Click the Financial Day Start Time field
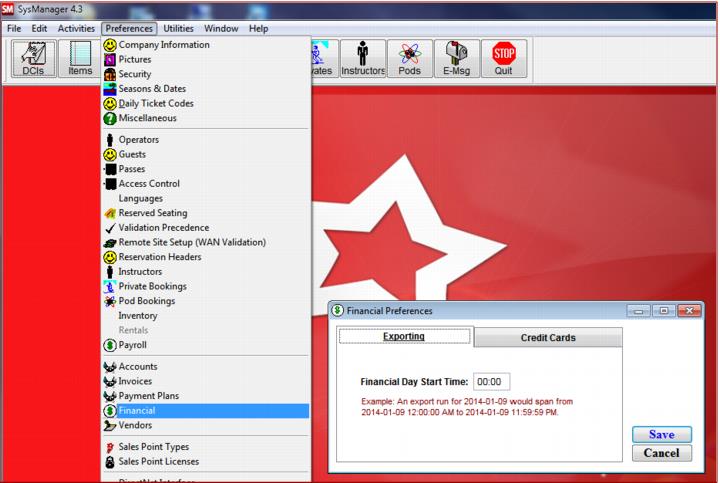 (x=491, y=382)
